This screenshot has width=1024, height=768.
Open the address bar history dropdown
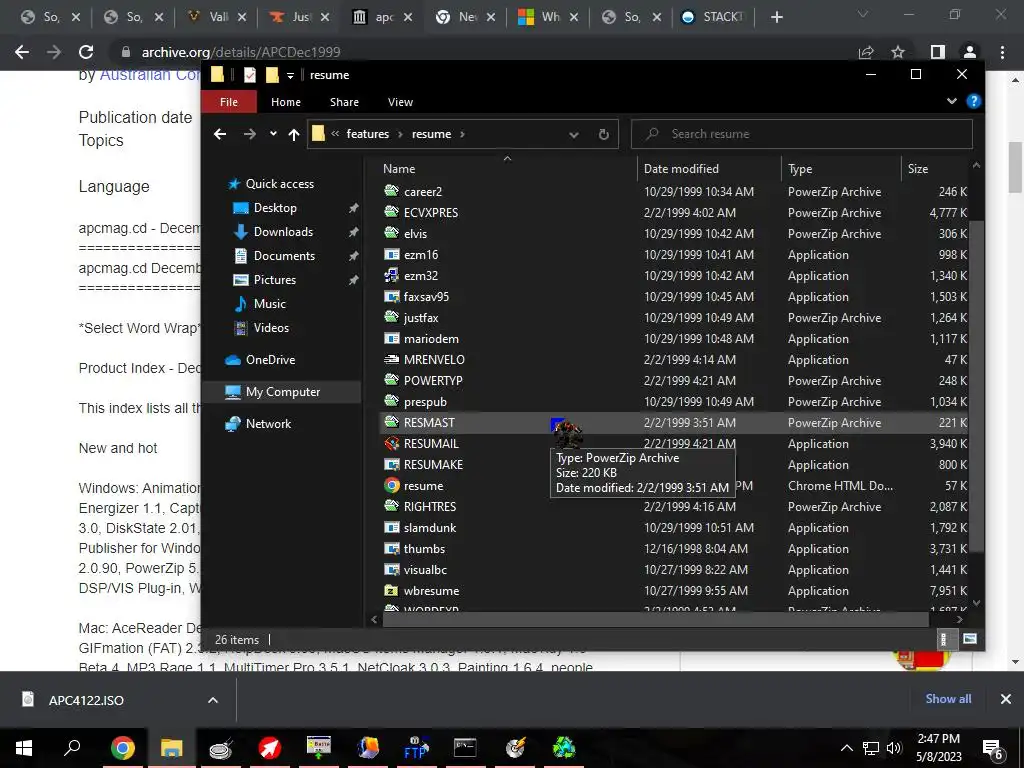[573, 135]
